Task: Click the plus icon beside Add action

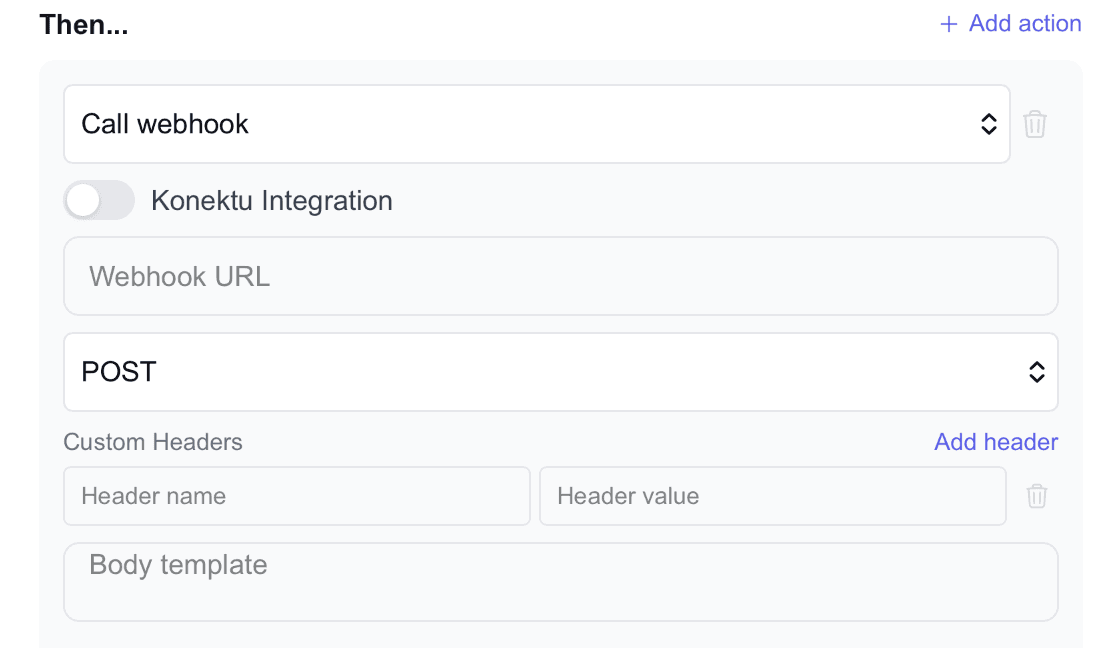Action: [x=949, y=24]
